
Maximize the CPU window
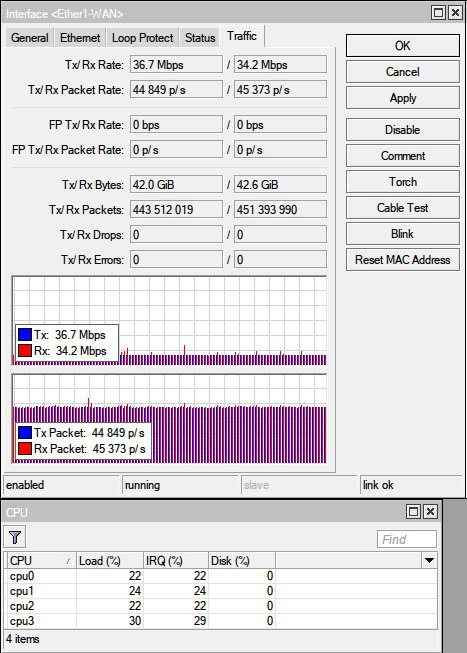pyautogui.click(x=414, y=511)
